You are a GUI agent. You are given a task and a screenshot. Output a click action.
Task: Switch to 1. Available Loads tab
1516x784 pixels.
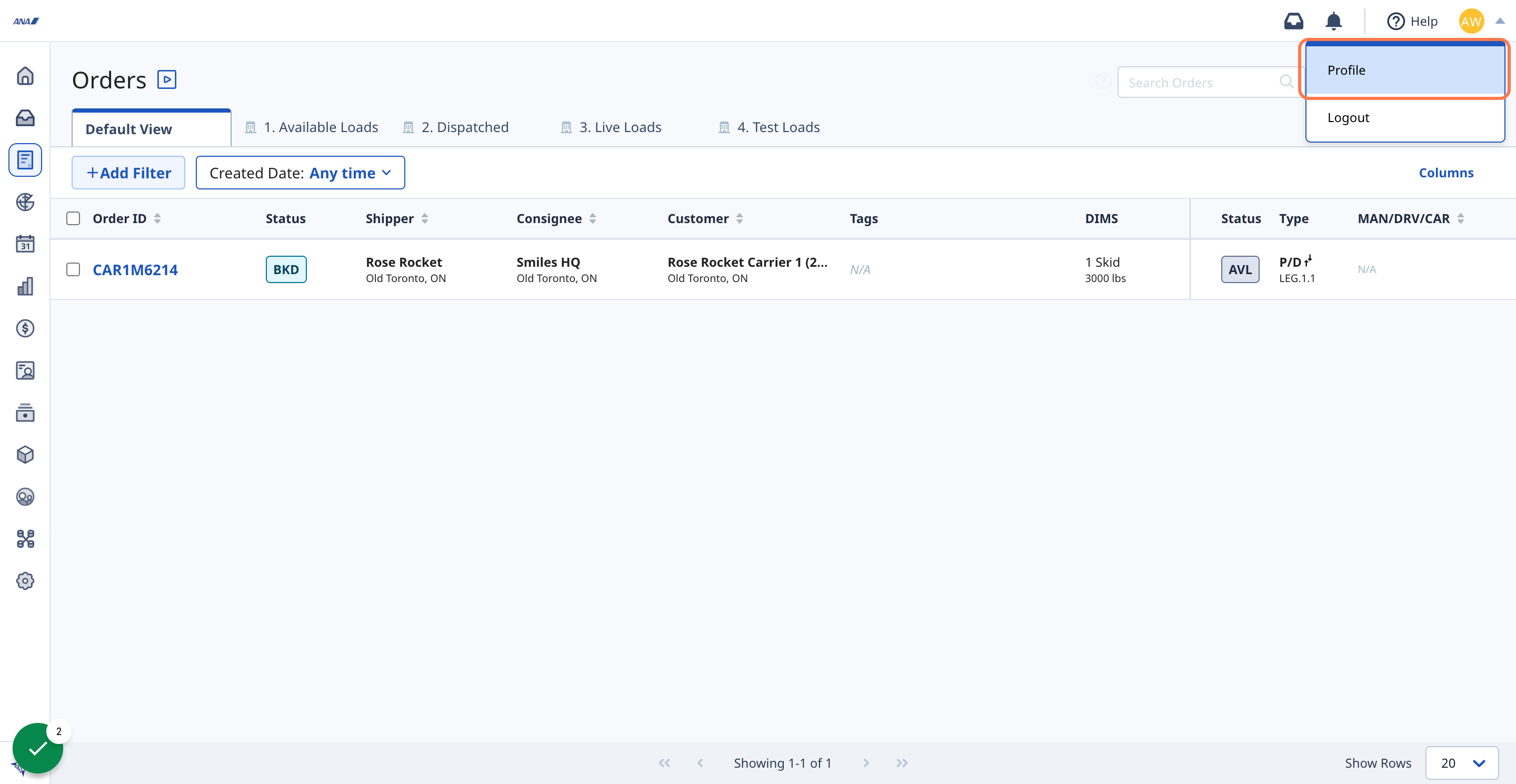coord(311,127)
